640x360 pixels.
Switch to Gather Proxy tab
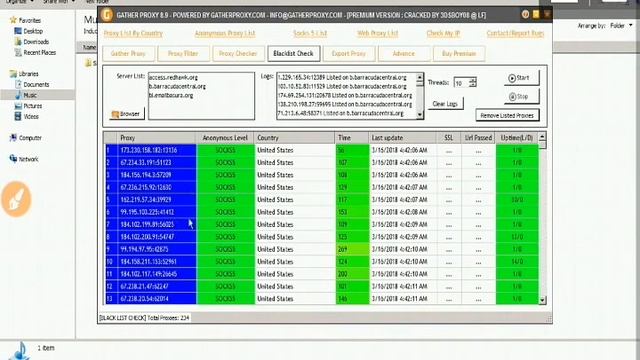pyautogui.click(x=128, y=53)
